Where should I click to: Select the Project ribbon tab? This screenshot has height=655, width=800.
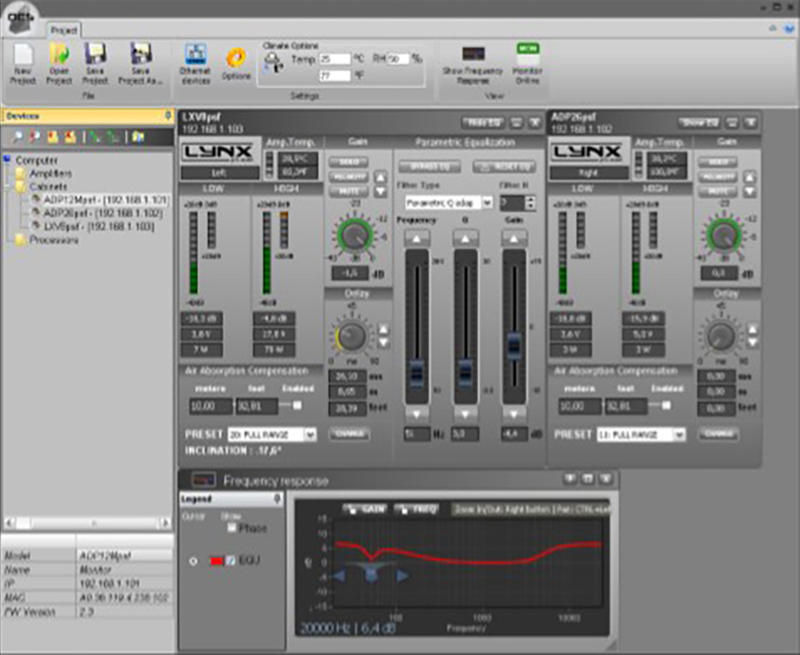click(64, 31)
